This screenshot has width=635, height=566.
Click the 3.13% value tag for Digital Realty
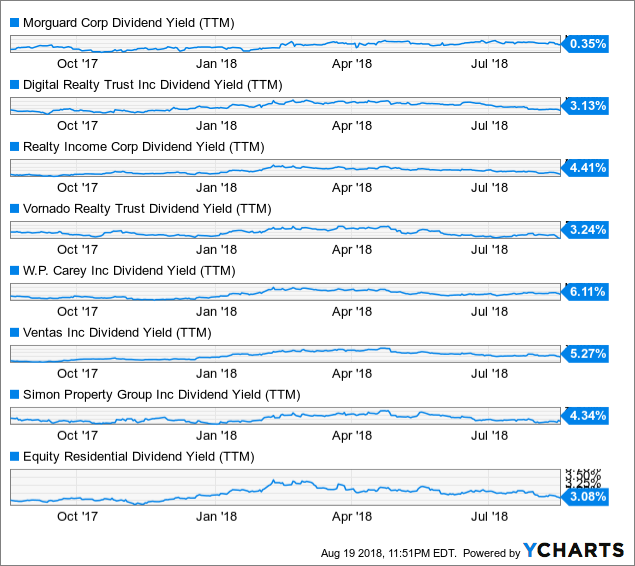[x=585, y=106]
